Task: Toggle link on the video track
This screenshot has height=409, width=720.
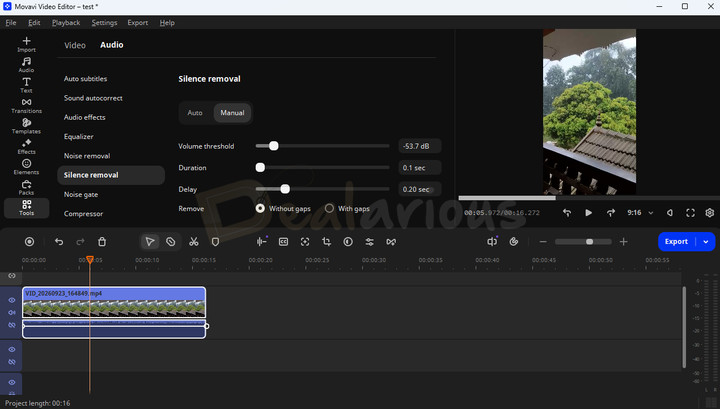Action: coord(12,325)
